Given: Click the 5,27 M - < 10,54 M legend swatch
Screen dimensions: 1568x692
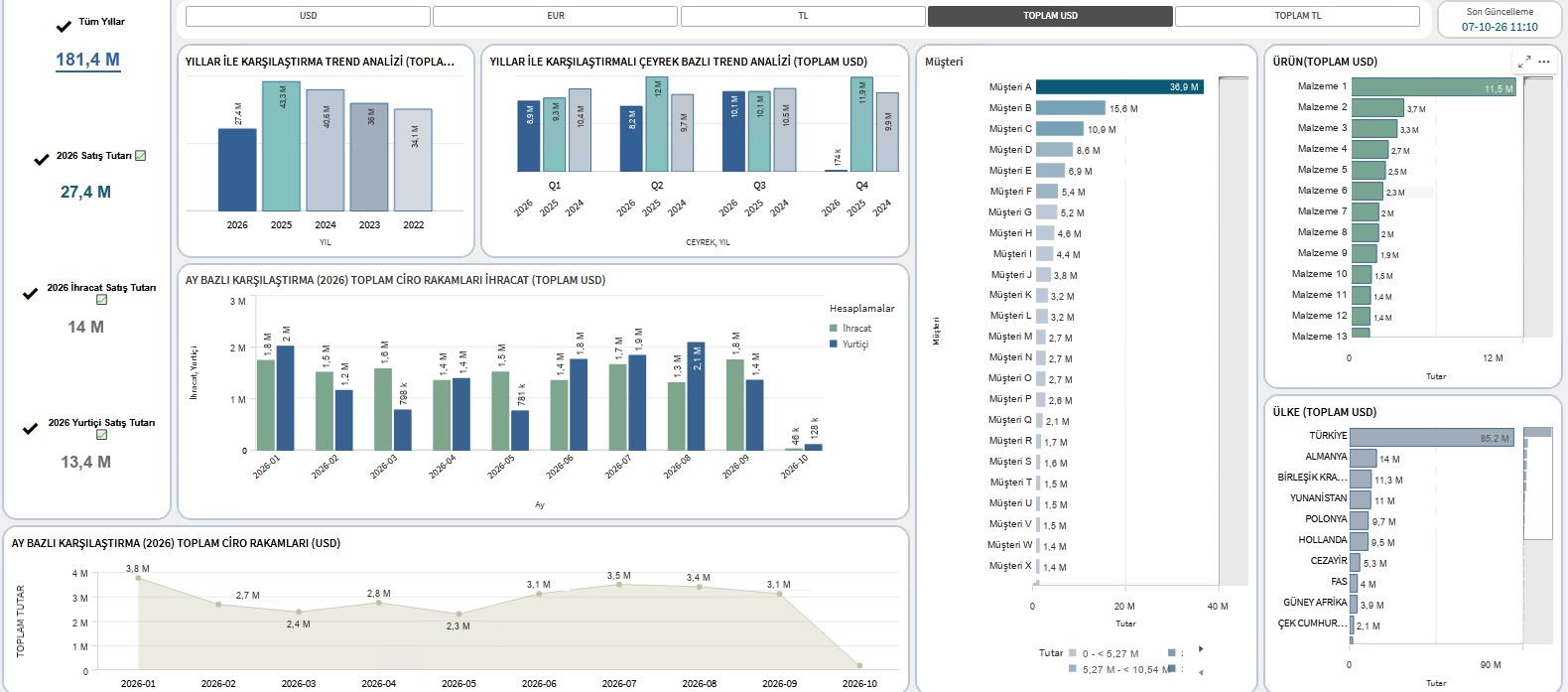Looking at the screenshot, I should click(1072, 669).
